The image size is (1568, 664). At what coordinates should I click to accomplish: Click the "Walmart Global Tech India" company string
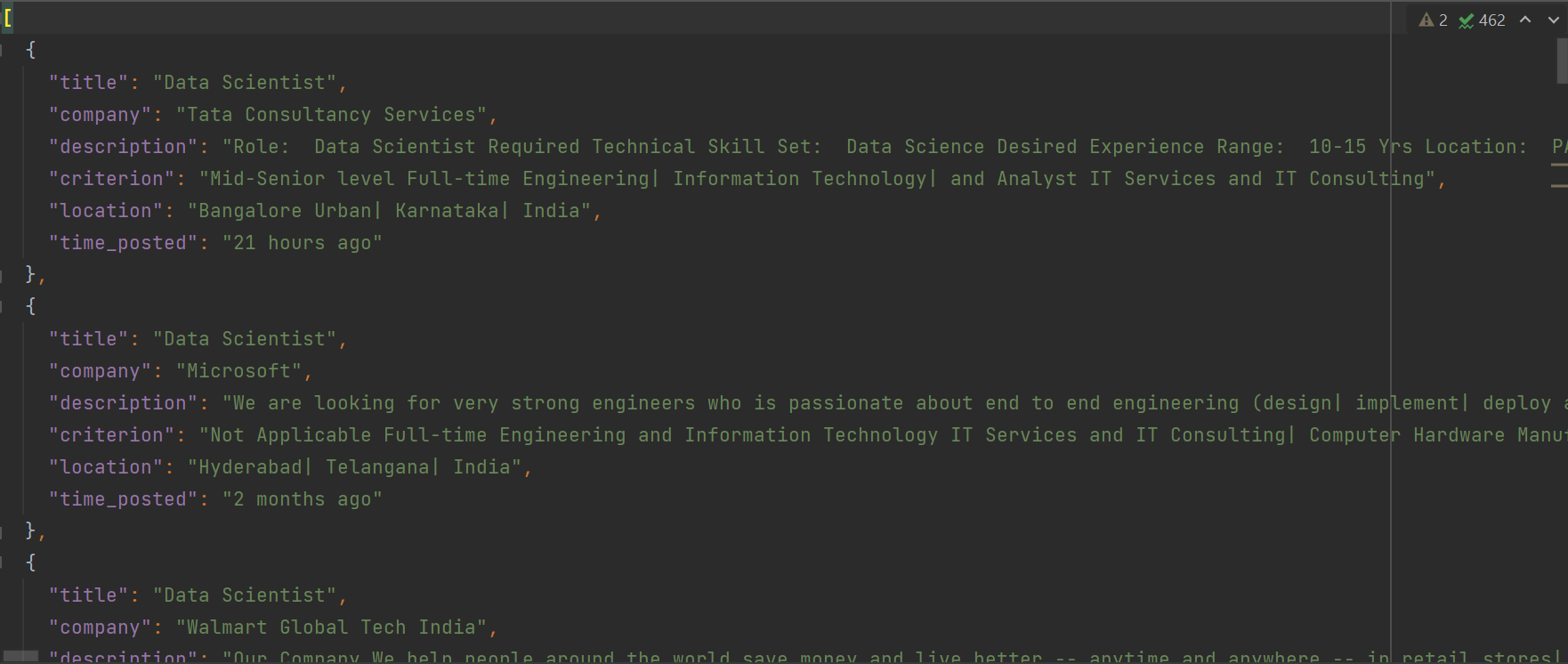pyautogui.click(x=331, y=628)
